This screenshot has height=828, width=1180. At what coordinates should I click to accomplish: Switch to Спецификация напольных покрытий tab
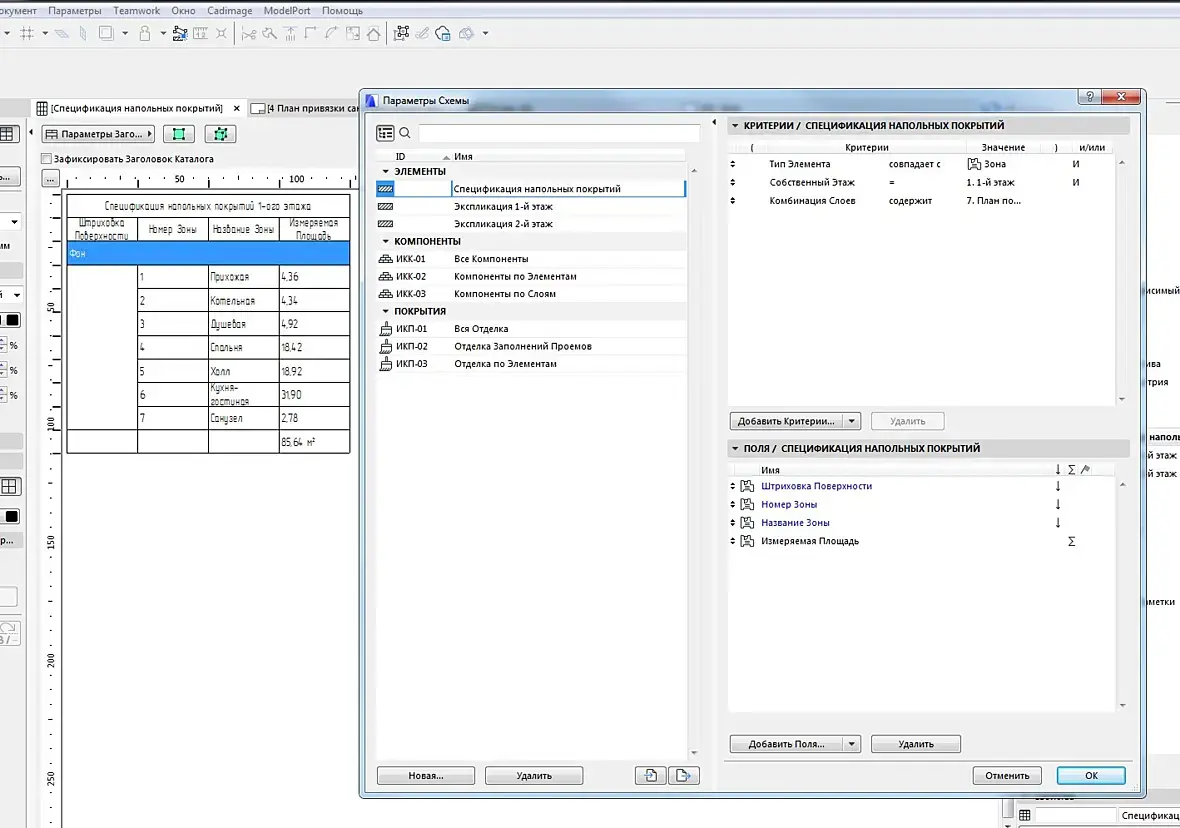[x=136, y=108]
